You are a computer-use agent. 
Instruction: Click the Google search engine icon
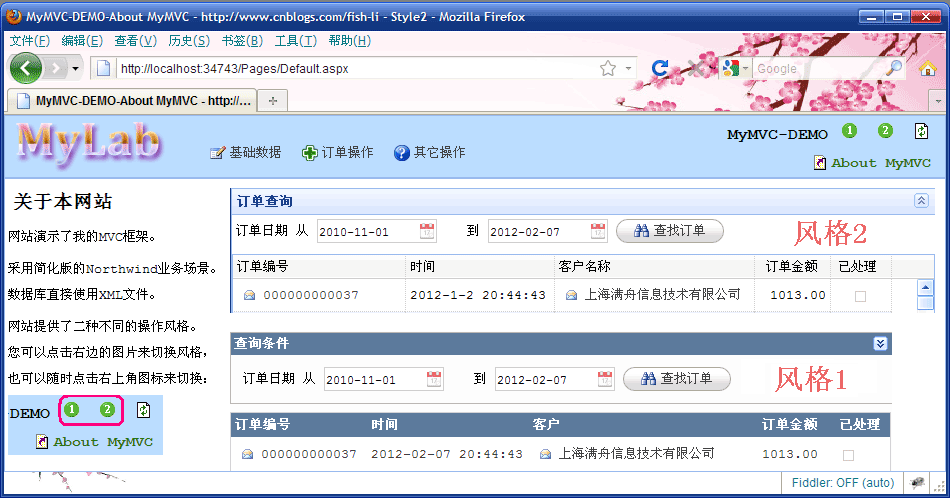pos(731,68)
